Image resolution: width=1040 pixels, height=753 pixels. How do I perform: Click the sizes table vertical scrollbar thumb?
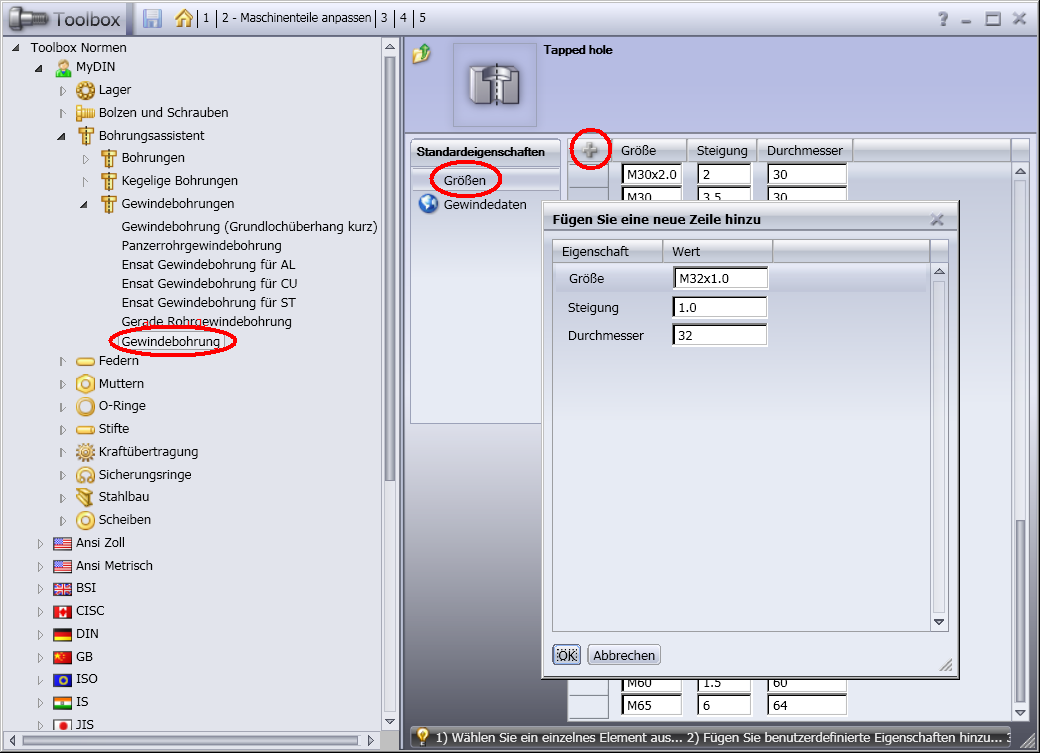click(x=1020, y=610)
